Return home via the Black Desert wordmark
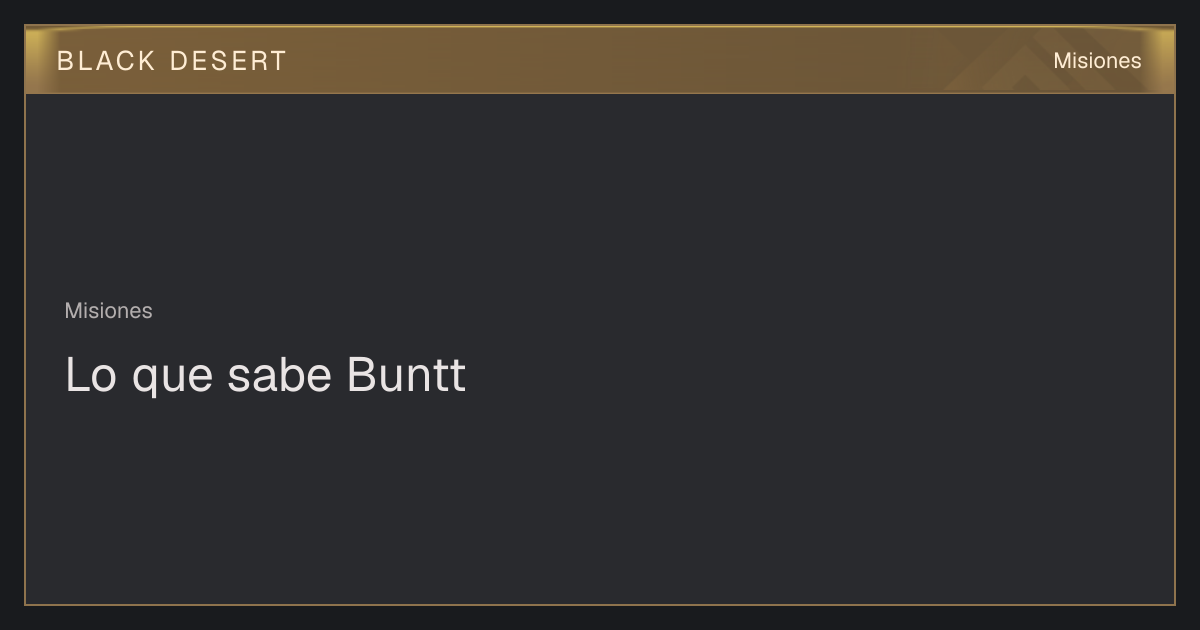 [x=171, y=61]
